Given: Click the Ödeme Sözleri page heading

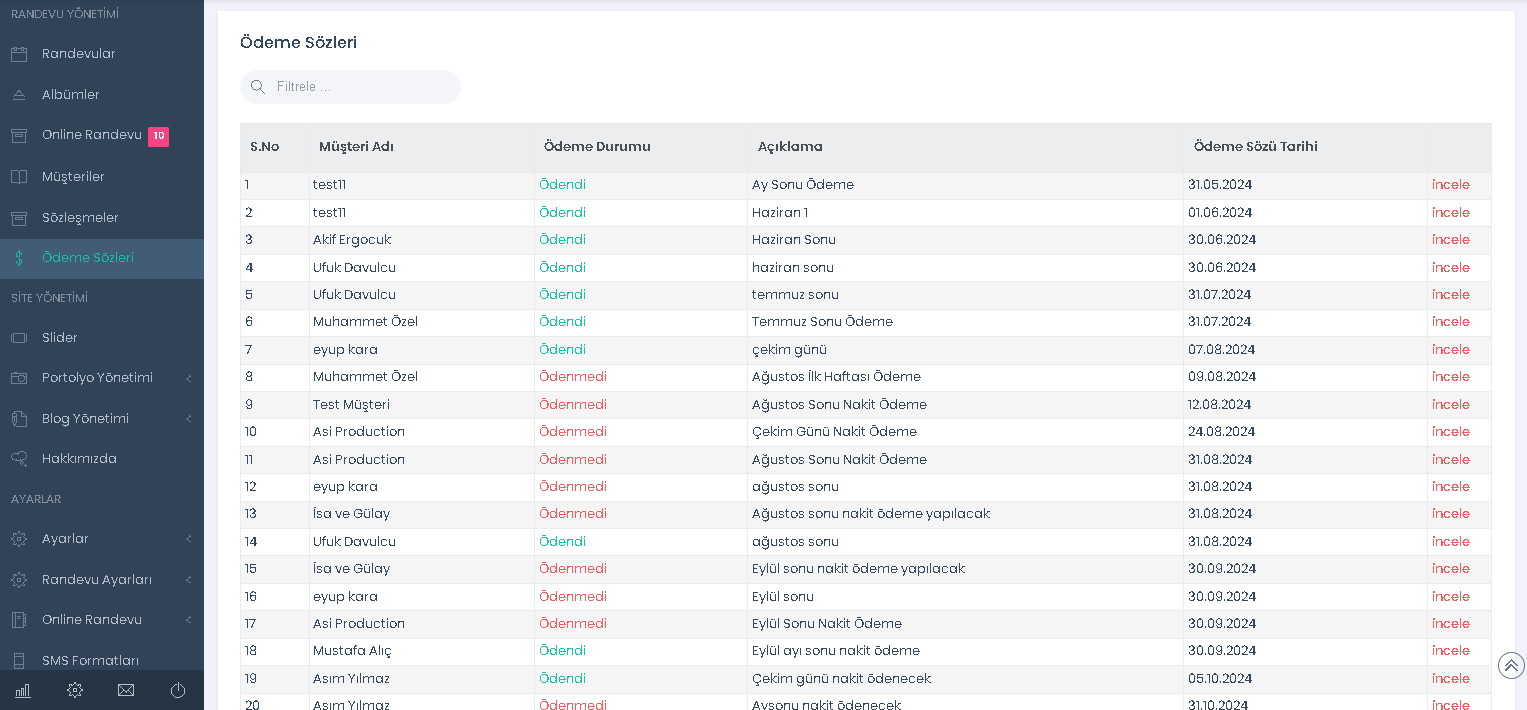Looking at the screenshot, I should (298, 42).
